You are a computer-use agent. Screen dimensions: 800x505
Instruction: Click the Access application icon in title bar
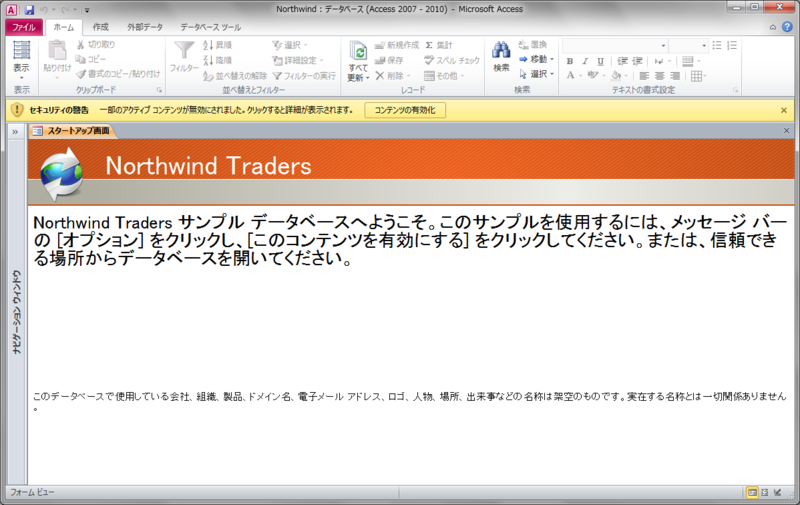11,9
